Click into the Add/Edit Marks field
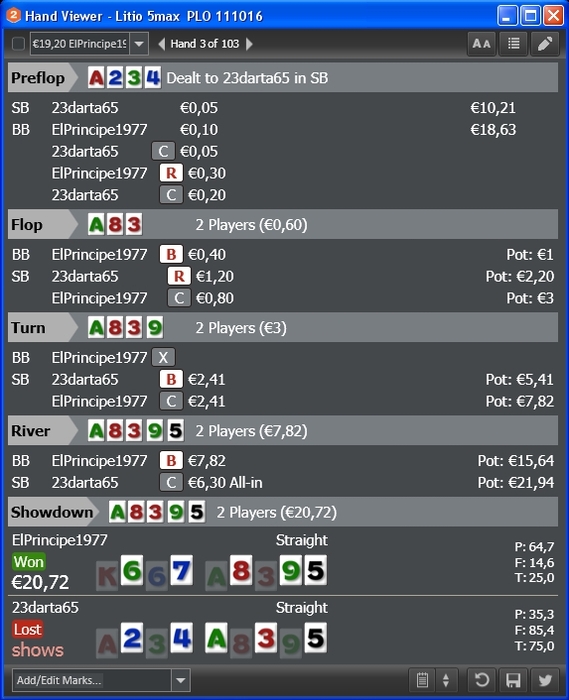This screenshot has height=700, width=569. point(91,680)
